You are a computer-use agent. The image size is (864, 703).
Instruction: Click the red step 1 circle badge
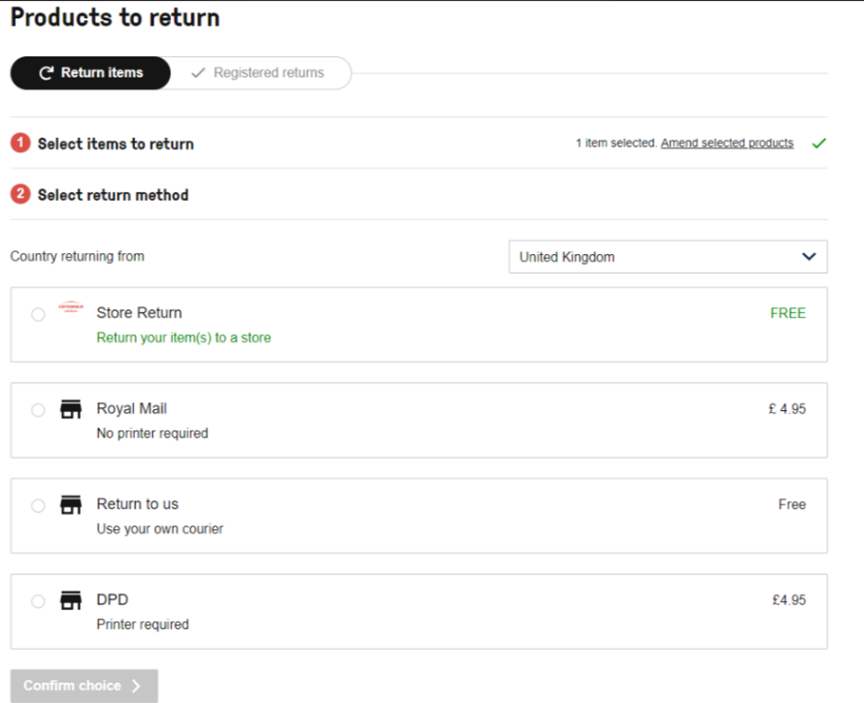pyautogui.click(x=20, y=143)
